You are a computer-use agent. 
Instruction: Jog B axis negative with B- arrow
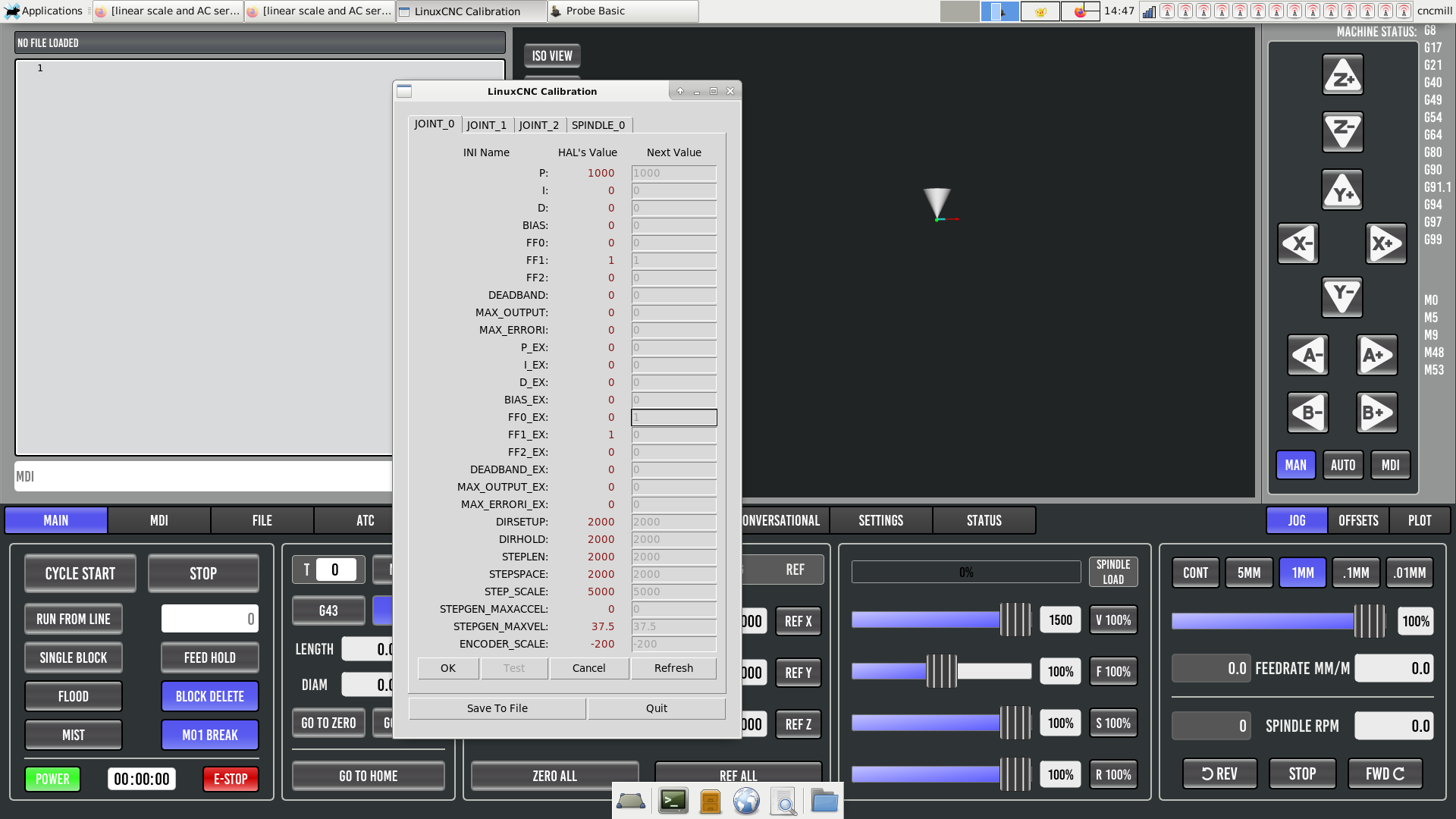(x=1308, y=413)
